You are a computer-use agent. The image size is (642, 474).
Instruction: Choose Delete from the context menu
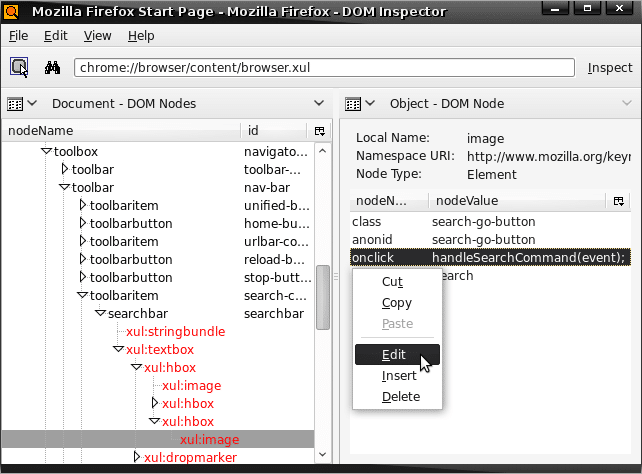[400, 397]
